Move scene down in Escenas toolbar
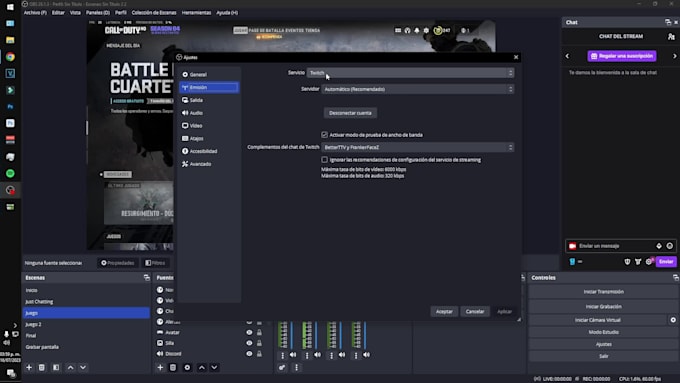The image size is (680, 383). (83, 367)
